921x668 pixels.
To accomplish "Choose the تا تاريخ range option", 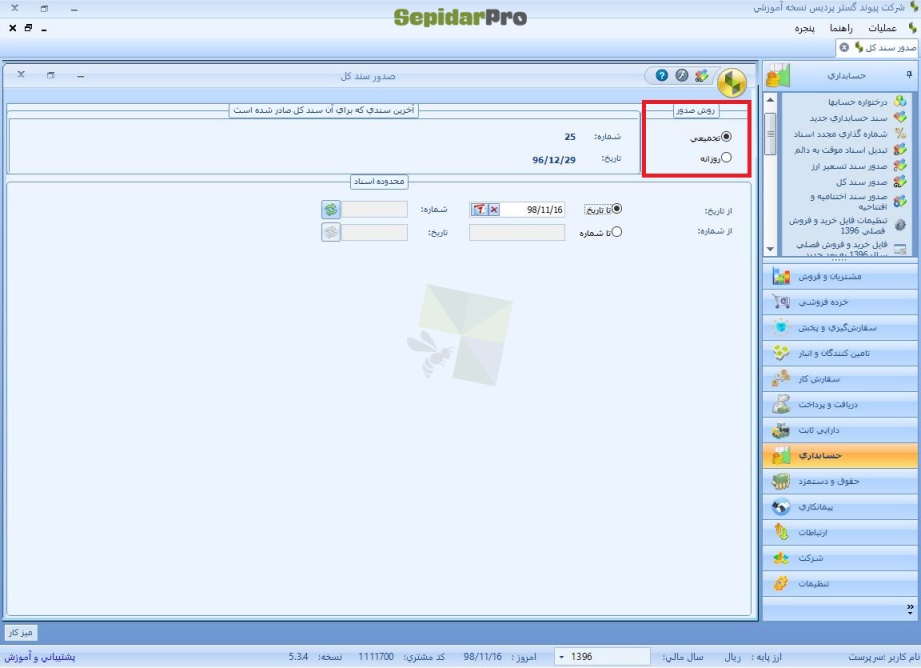I will pyautogui.click(x=617, y=209).
